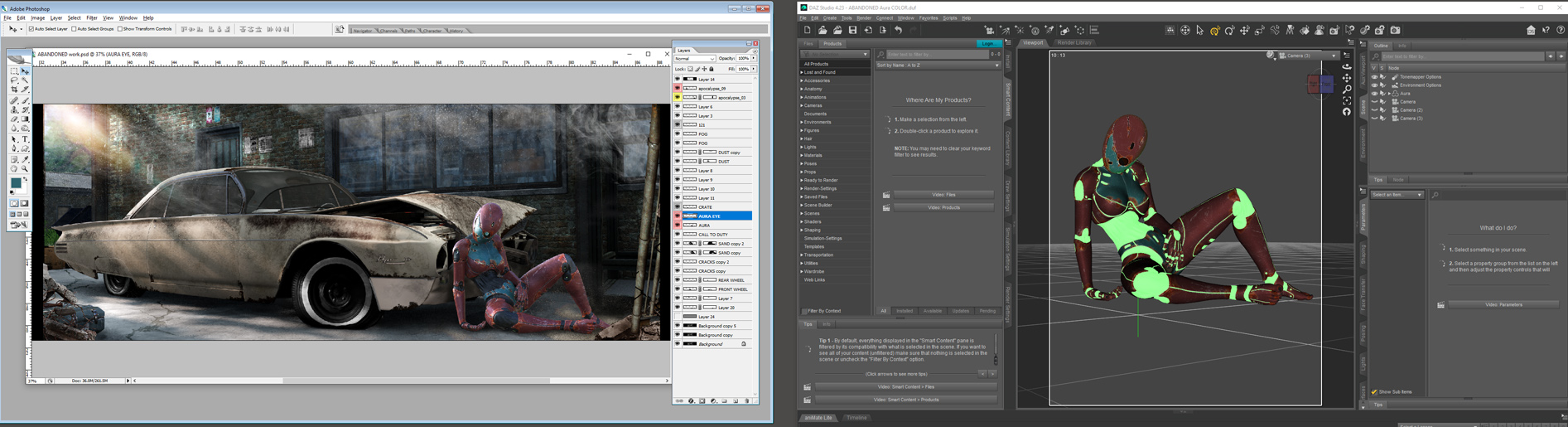Hide the apocalypse_09 layer via eye icon
1568x427 pixels.
[678, 88]
